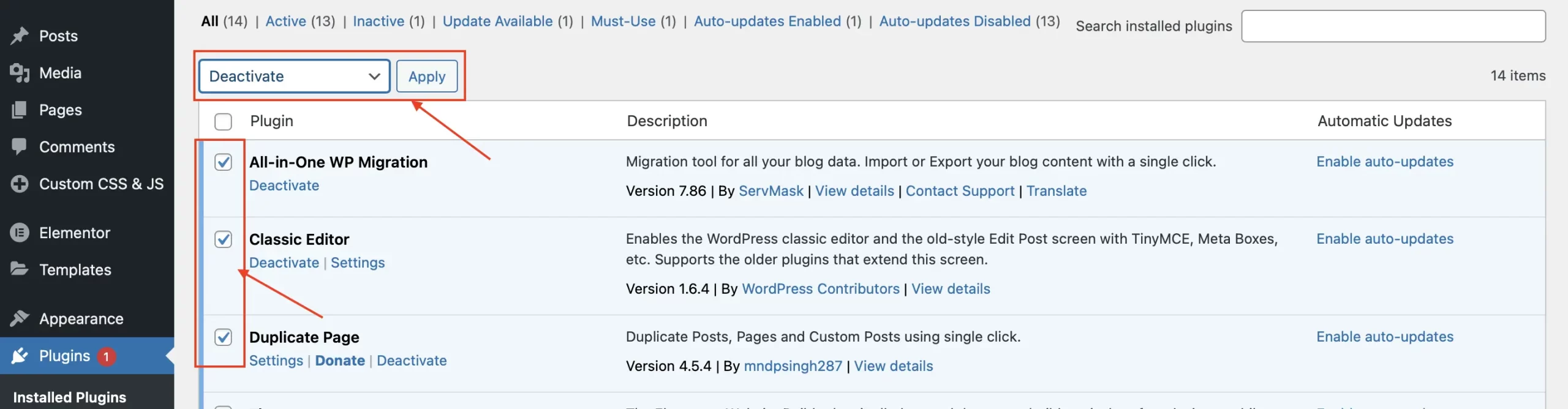Click the Media icon in sidebar

pos(20,73)
